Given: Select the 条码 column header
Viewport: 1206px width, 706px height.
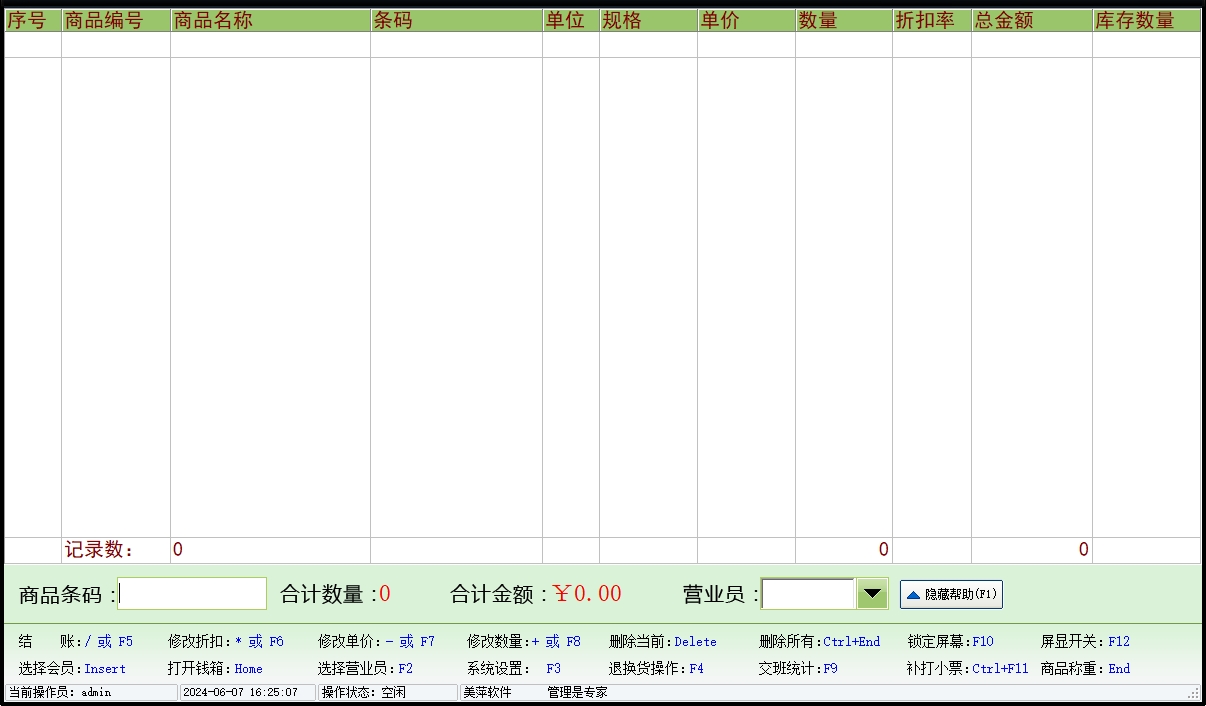Looking at the screenshot, I should tap(456, 21).
